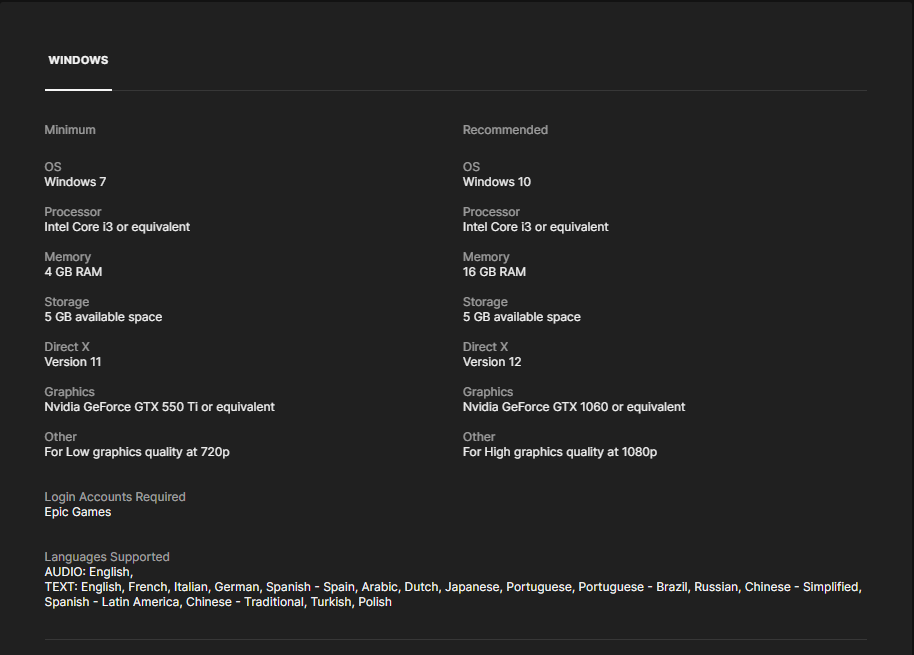This screenshot has width=914, height=655.
Task: Click the Minimum column heading
Action: tap(70, 130)
